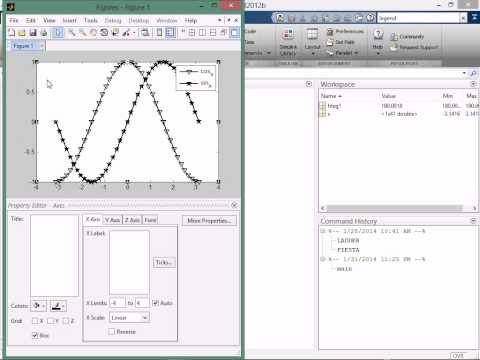The width and height of the screenshot is (480, 360).
Task: Open axes background color picker
Action: [38, 306]
